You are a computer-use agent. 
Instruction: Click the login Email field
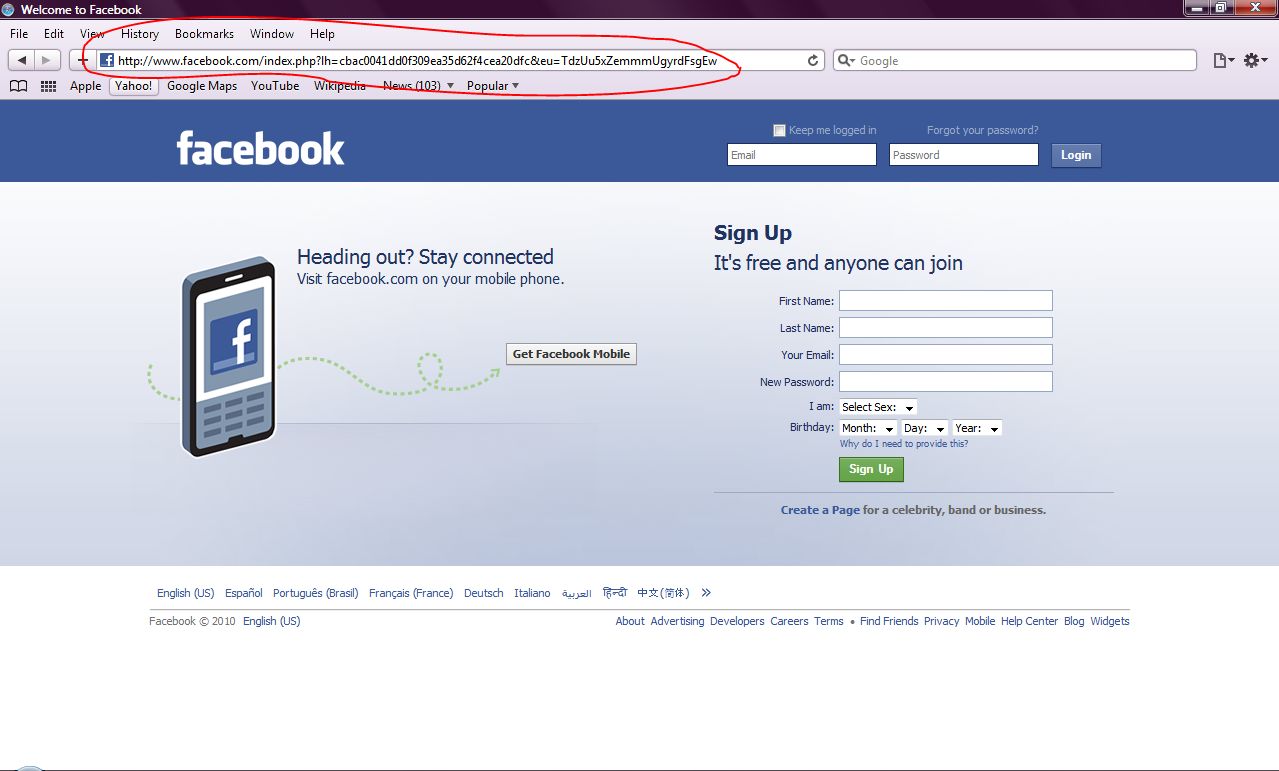[x=802, y=155]
